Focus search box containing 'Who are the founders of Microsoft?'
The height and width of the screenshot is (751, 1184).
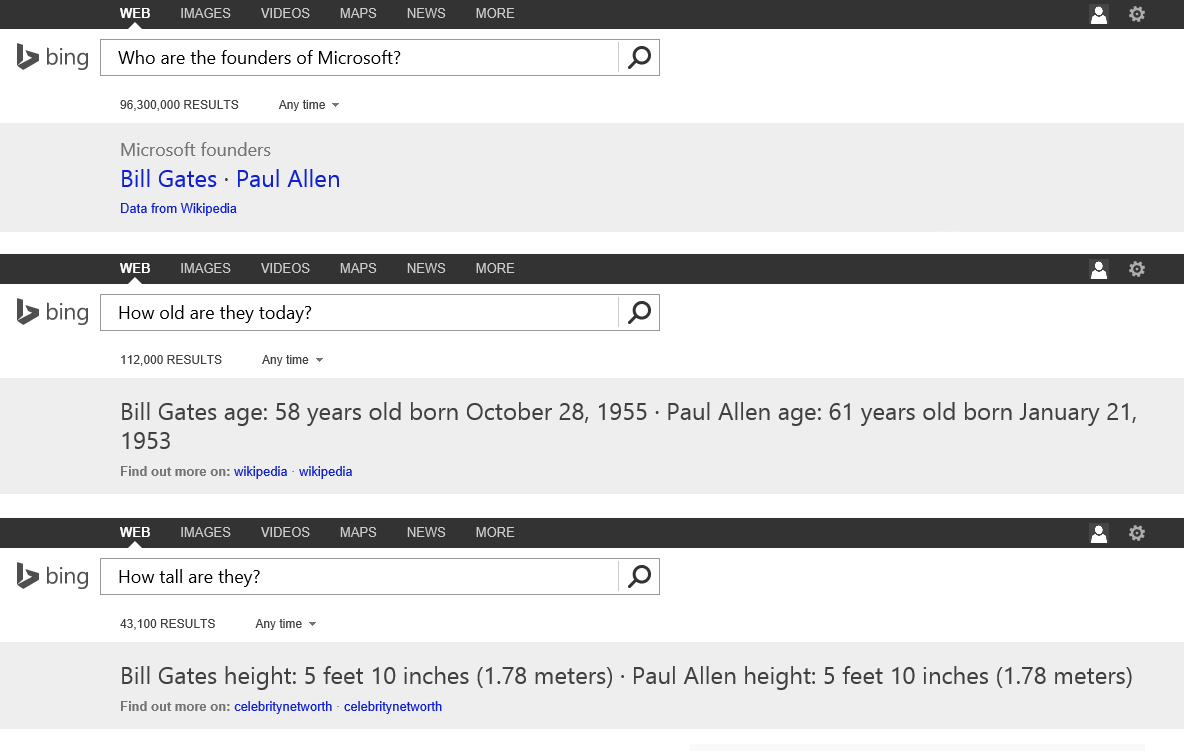[x=359, y=57]
